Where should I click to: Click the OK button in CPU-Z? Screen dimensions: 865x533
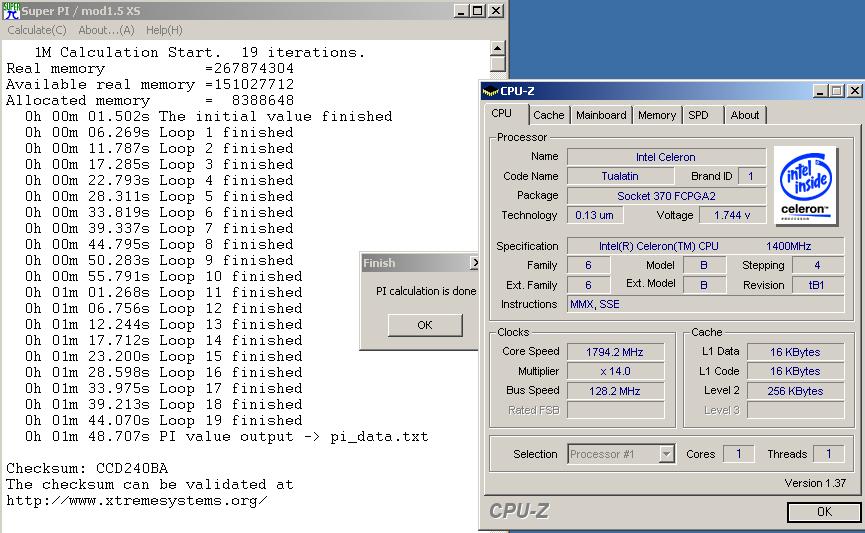[824, 512]
